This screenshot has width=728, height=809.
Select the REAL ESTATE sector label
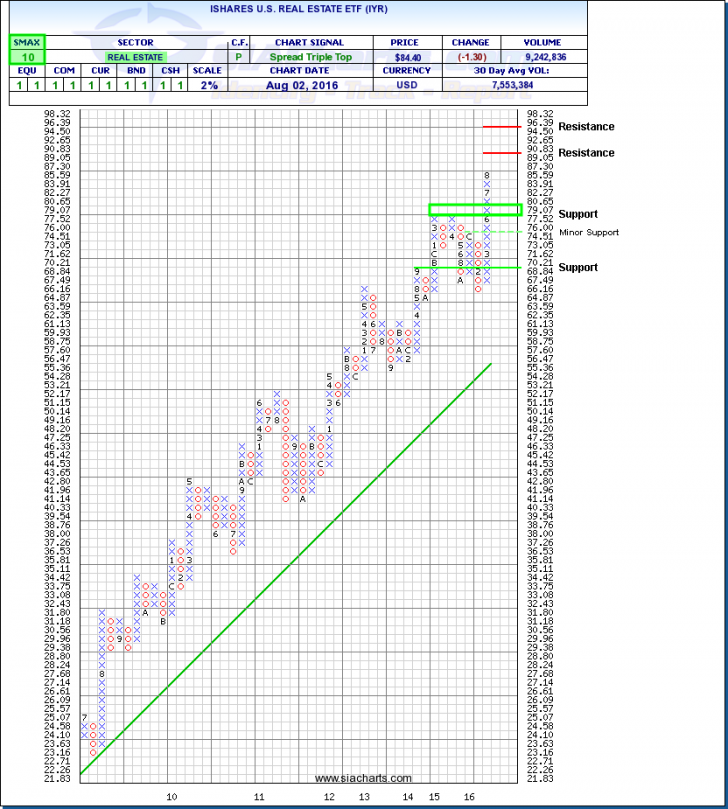[x=132, y=58]
